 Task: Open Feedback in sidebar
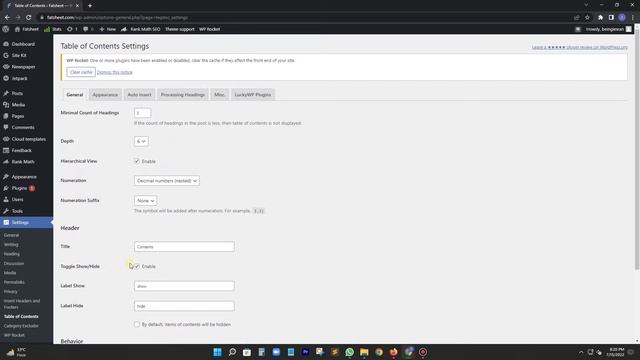tap(22, 151)
